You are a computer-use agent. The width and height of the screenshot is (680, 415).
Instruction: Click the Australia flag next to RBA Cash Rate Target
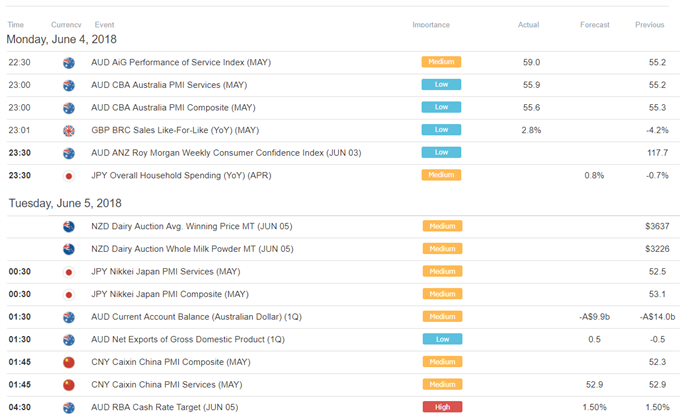69,408
